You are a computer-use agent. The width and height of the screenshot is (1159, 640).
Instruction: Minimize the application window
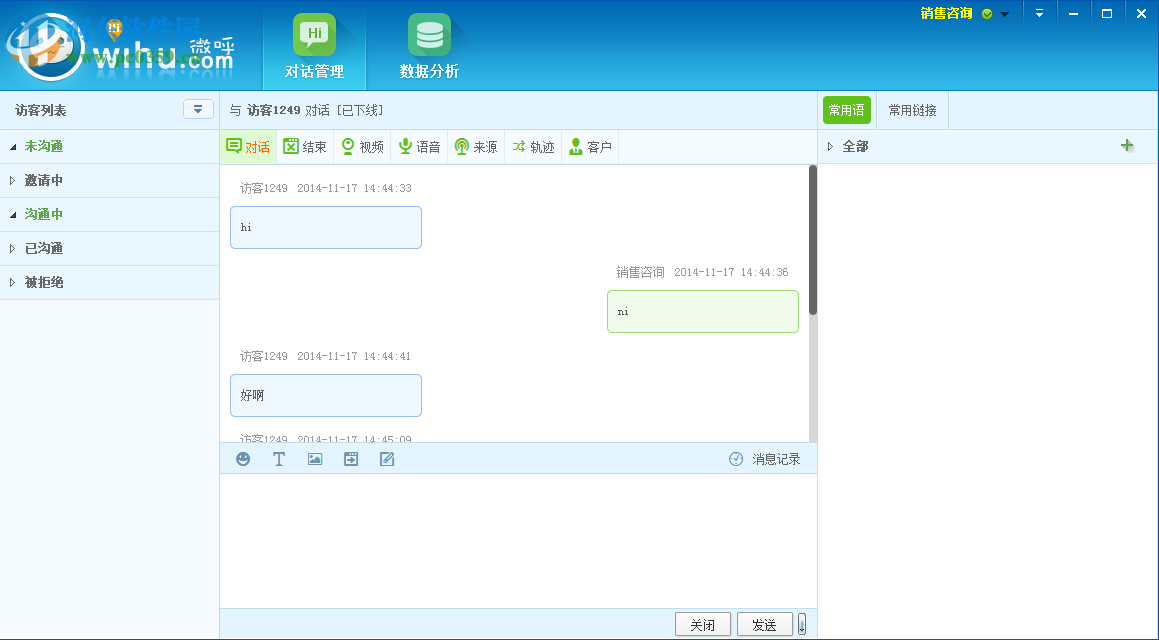tap(1073, 13)
